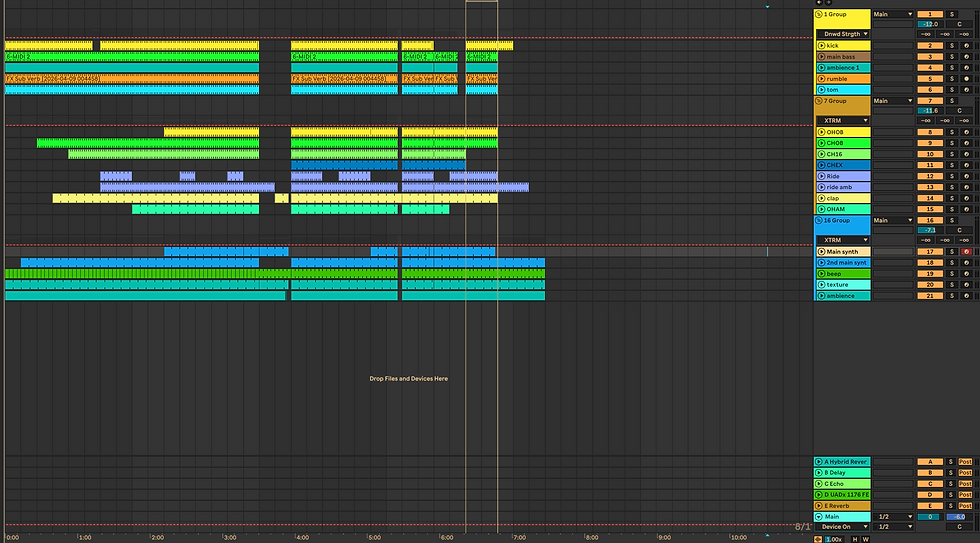Viewport: 980px width, 543px height.
Task: Toggle return track activator A
Action: pyautogui.click(x=930, y=462)
